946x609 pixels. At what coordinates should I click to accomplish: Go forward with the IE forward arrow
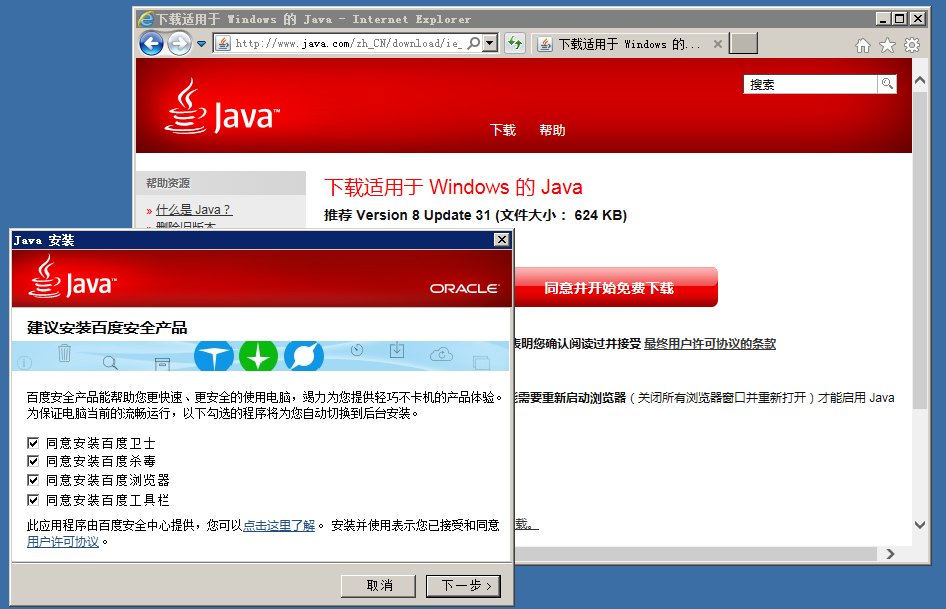coord(179,43)
